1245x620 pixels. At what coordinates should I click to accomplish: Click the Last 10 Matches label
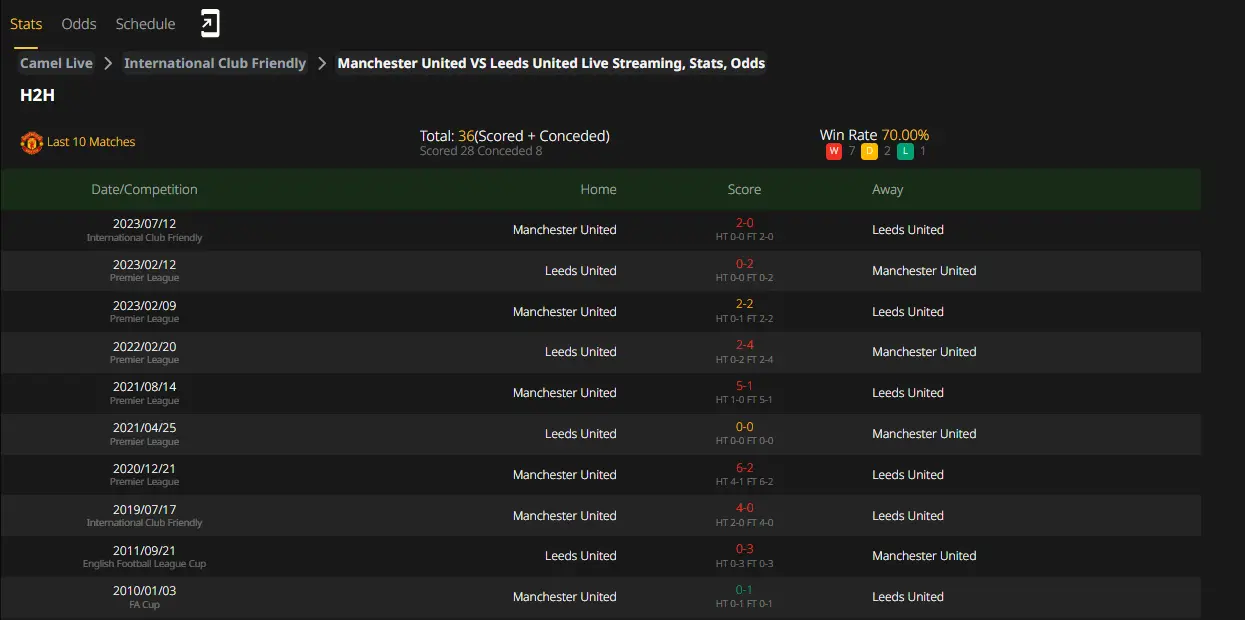91,142
